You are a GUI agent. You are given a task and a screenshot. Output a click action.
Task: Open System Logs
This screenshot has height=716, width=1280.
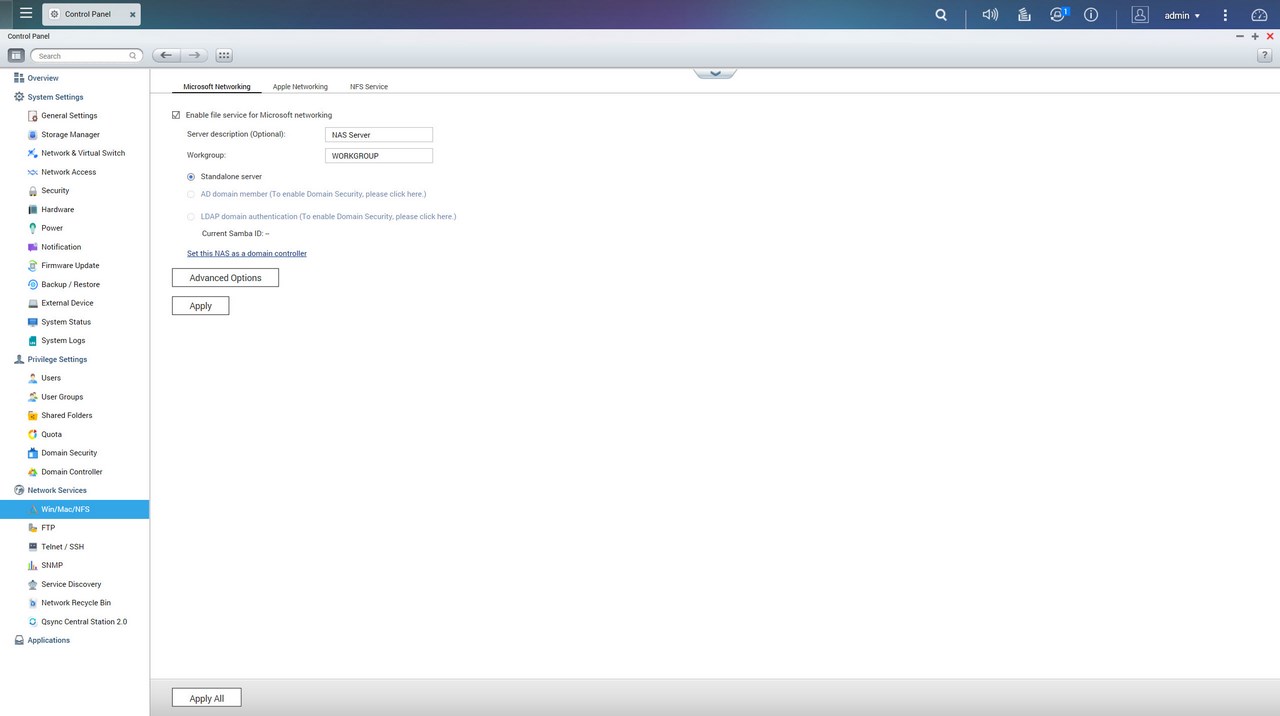63,340
